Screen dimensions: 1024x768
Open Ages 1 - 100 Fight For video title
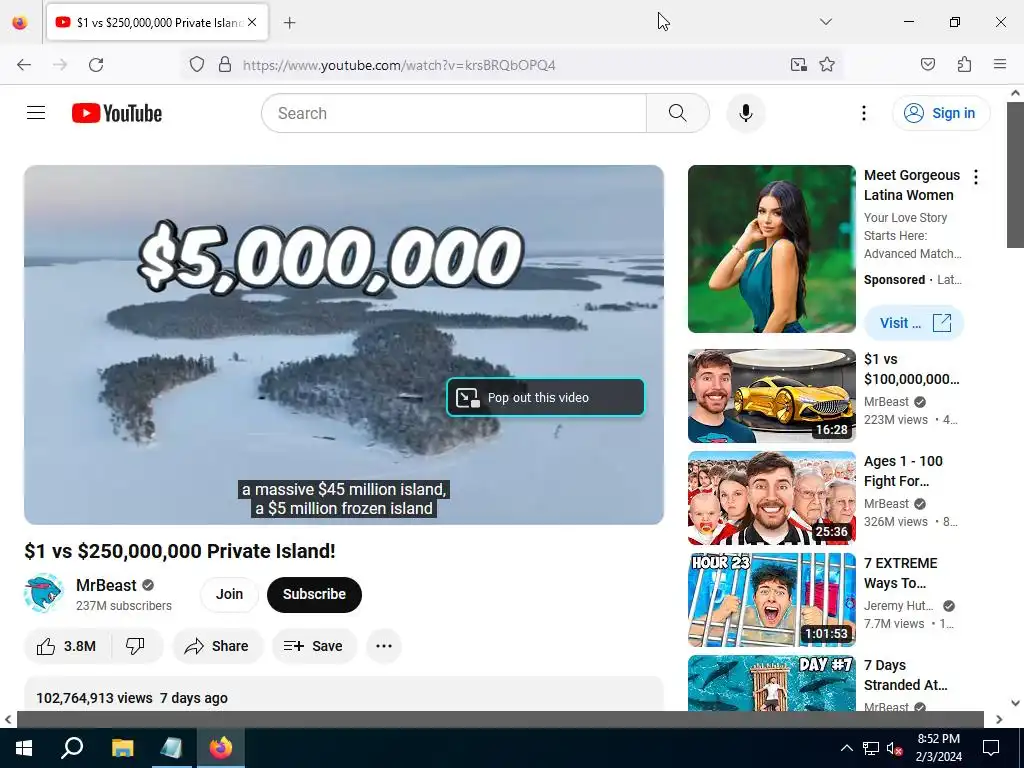(x=903, y=471)
